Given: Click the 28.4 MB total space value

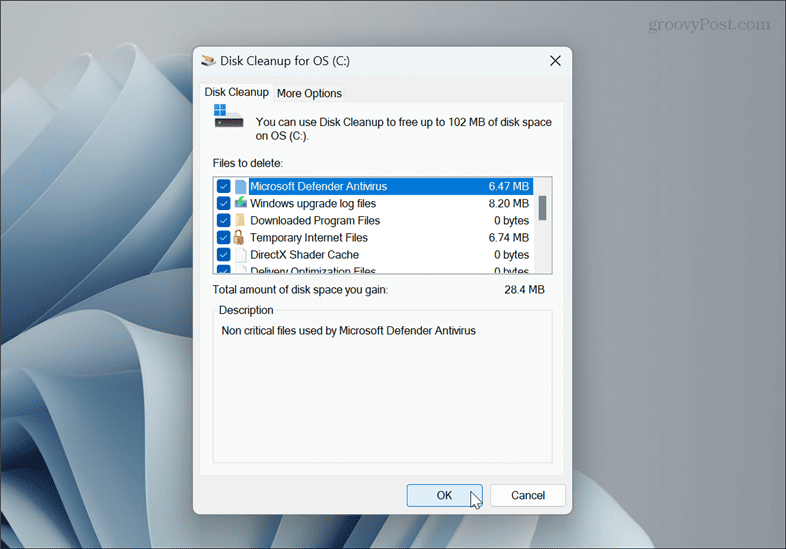Looking at the screenshot, I should tap(524, 290).
